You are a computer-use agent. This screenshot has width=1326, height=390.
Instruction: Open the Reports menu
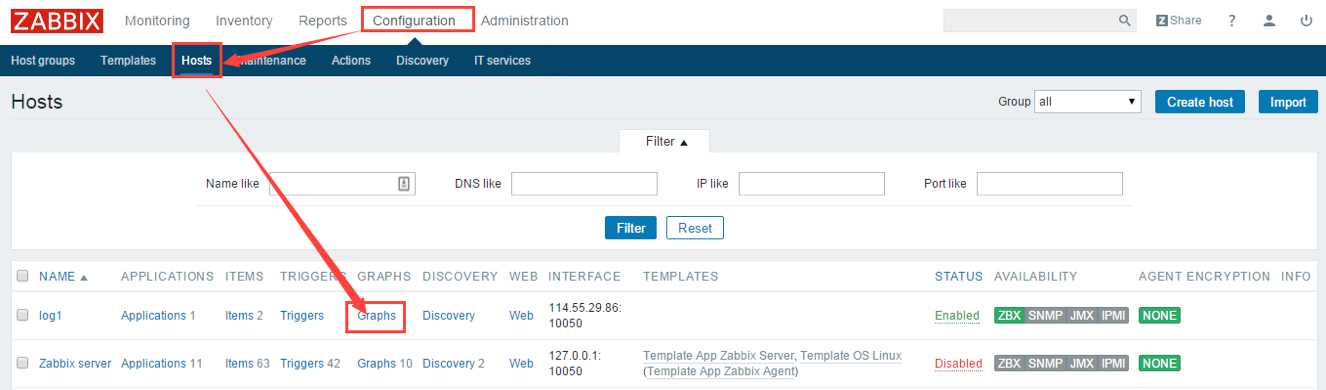pos(323,20)
